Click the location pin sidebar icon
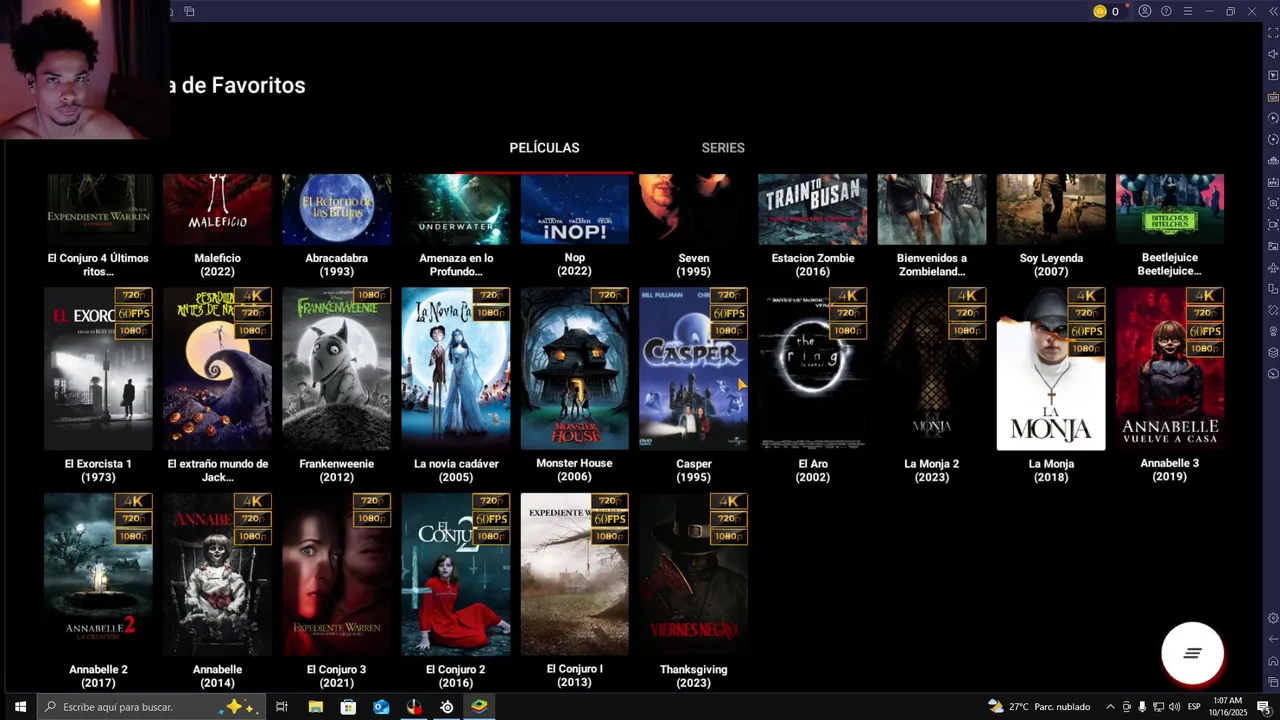1280x720 pixels. [1273, 331]
